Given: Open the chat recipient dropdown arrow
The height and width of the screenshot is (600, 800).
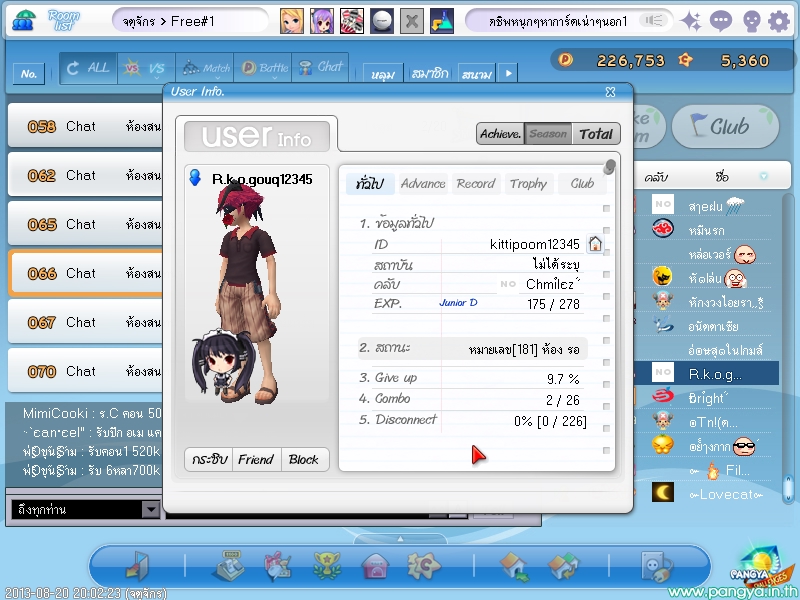Looking at the screenshot, I should point(151,509).
